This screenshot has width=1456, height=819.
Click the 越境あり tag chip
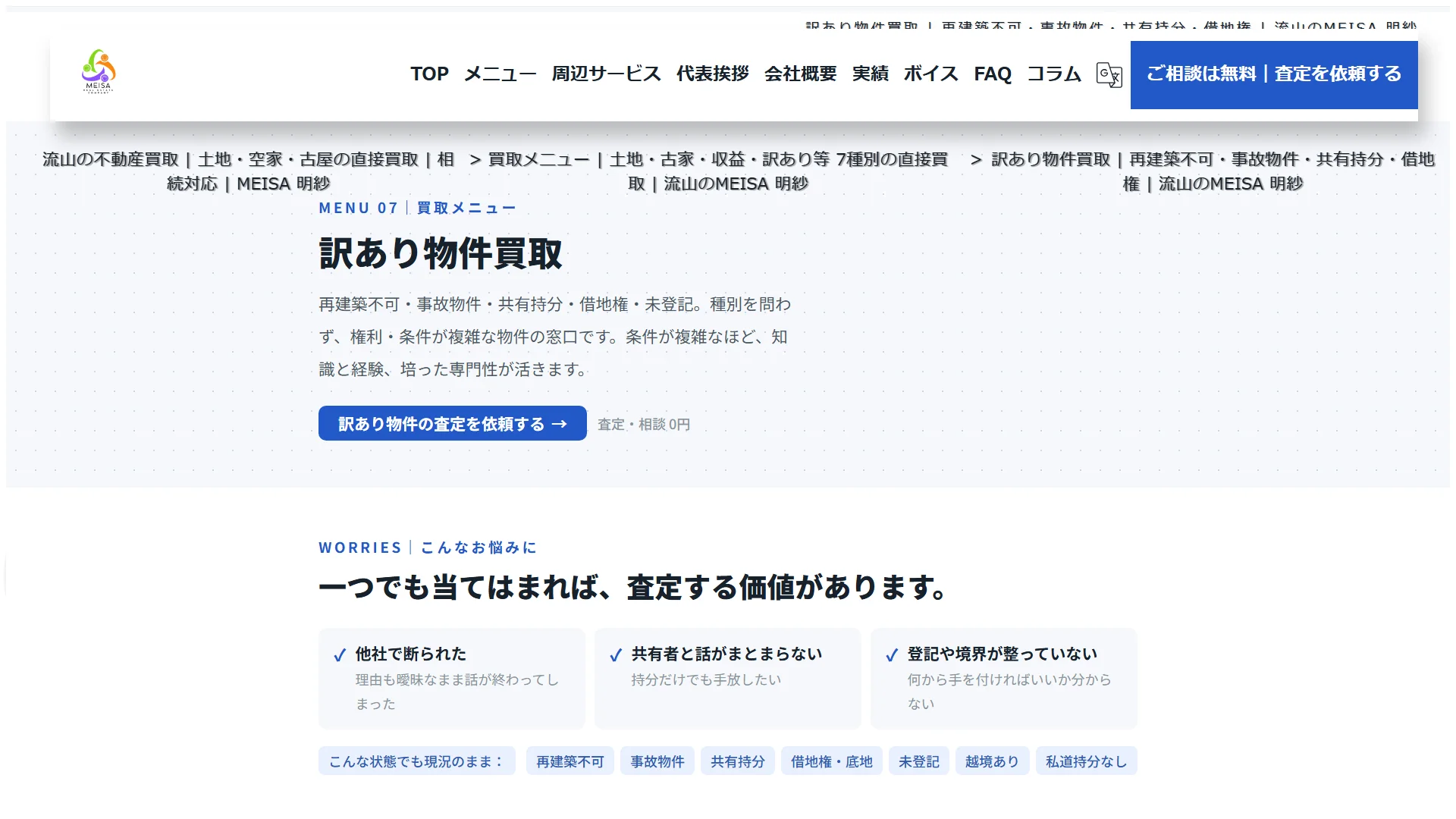click(992, 761)
